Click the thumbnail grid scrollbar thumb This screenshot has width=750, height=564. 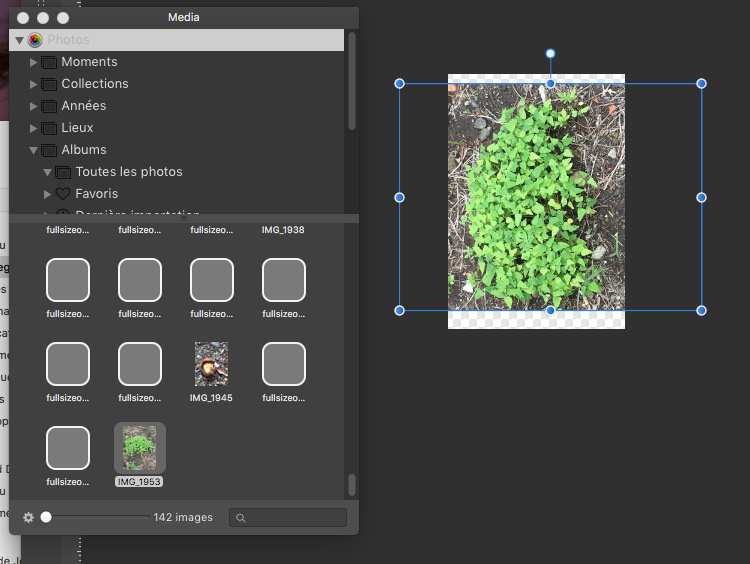[x=352, y=485]
